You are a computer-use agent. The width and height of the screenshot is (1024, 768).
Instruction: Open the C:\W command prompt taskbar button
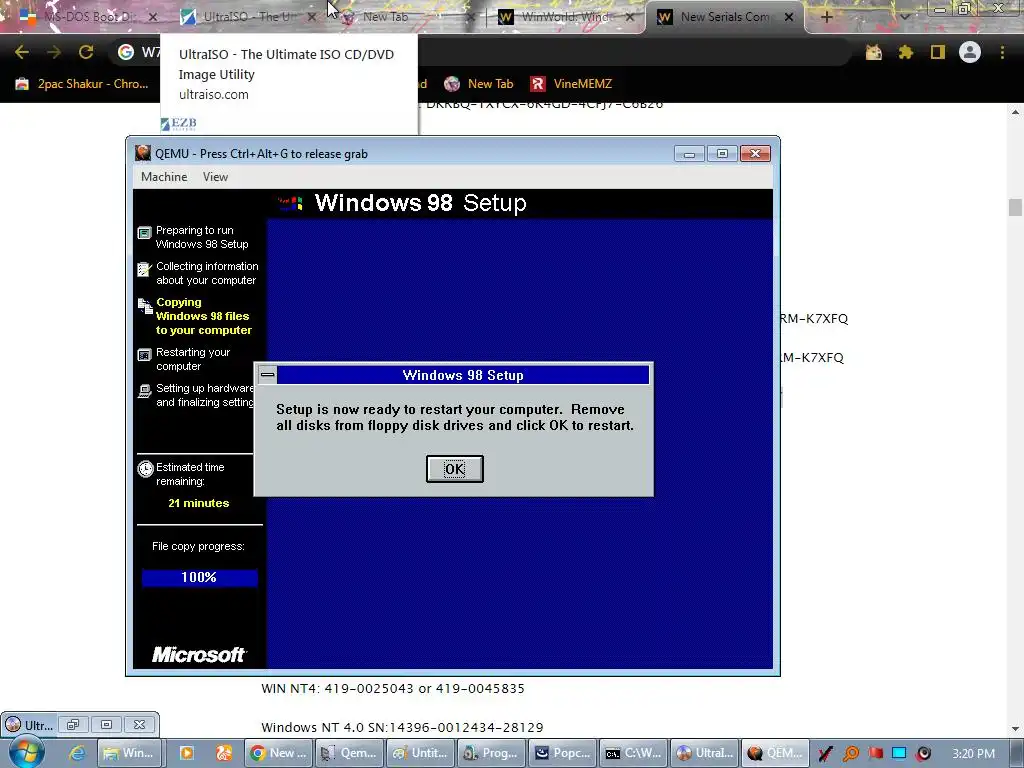(x=633, y=753)
